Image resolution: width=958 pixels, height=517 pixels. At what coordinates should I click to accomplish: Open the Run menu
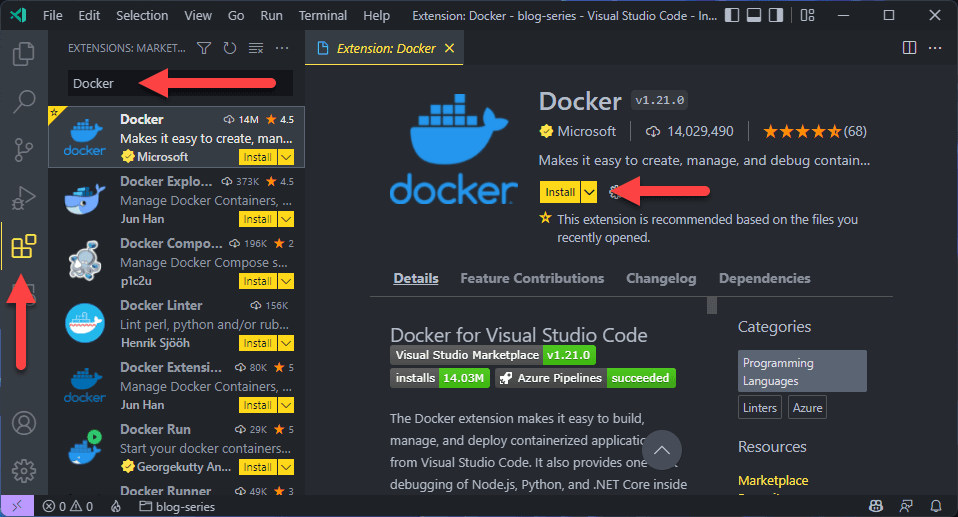(271, 15)
